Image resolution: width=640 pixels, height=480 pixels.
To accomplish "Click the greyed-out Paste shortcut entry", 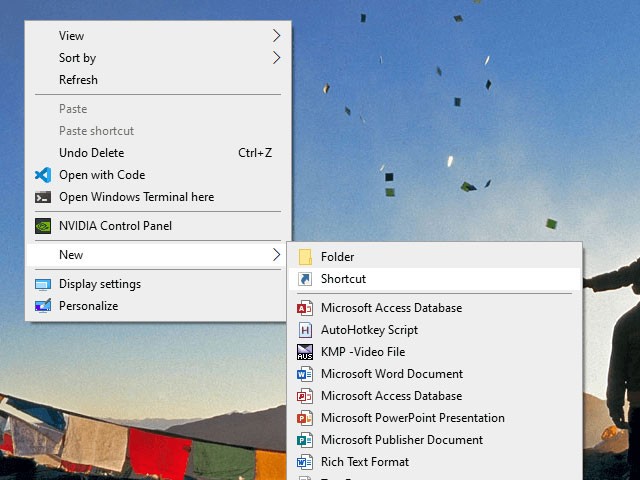I will 96,131.
